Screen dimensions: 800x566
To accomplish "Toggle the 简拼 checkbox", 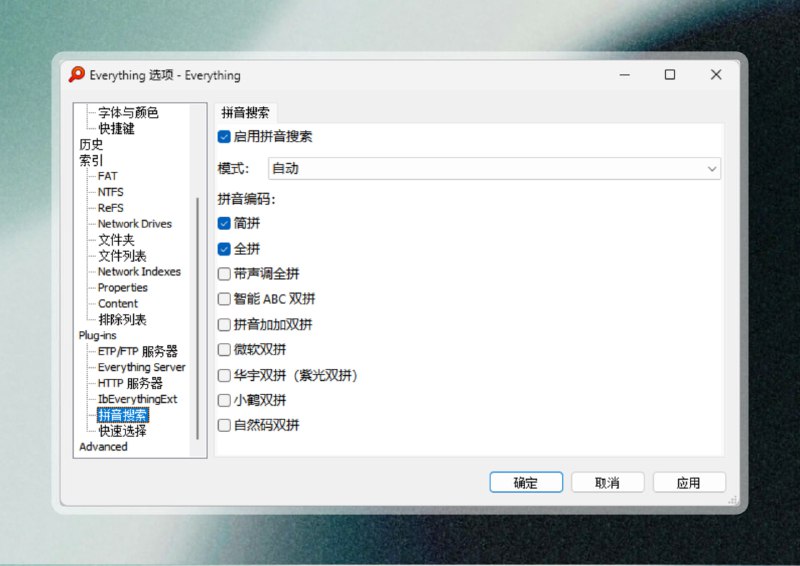I will pyautogui.click(x=224, y=223).
